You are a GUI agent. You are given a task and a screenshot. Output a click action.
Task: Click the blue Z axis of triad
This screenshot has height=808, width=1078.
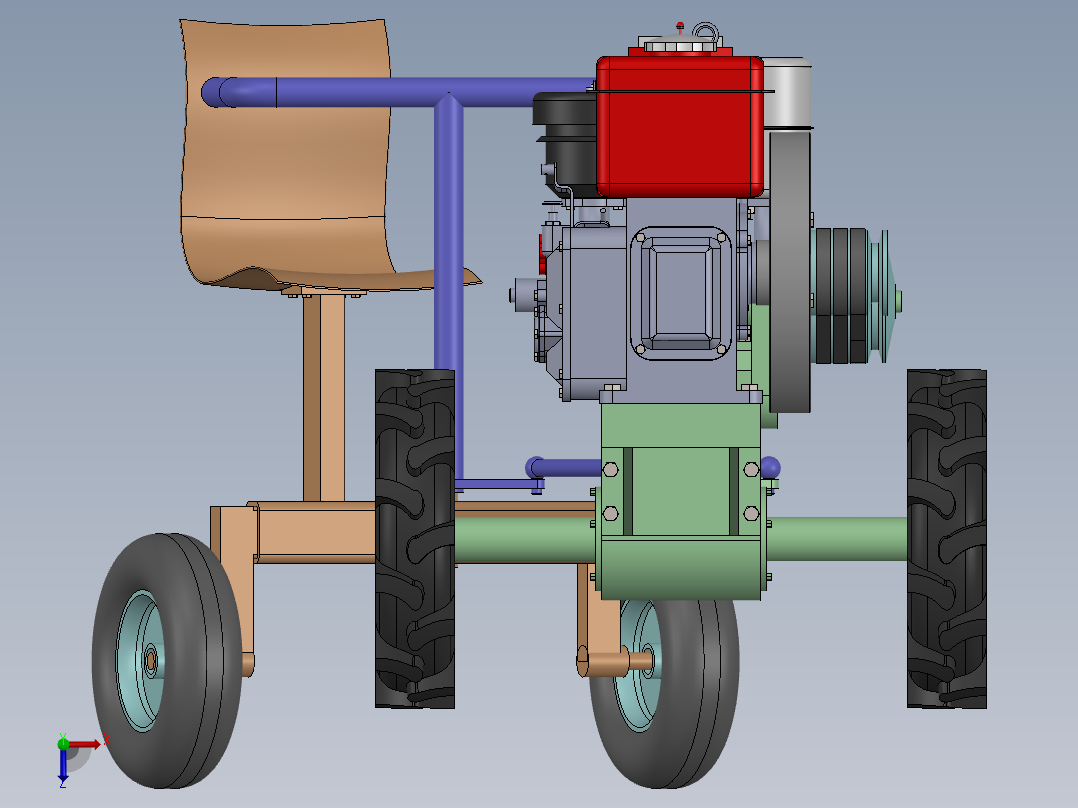click(x=63, y=765)
